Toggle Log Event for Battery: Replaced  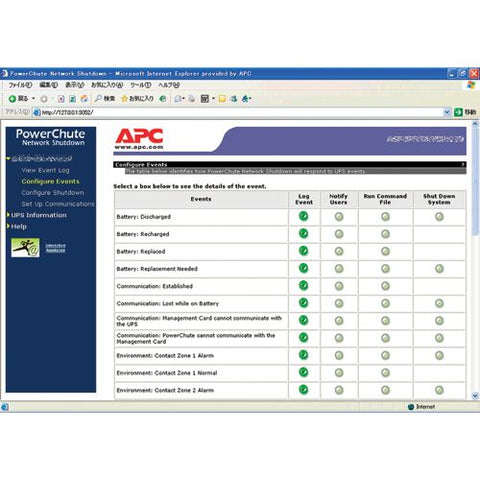point(303,251)
